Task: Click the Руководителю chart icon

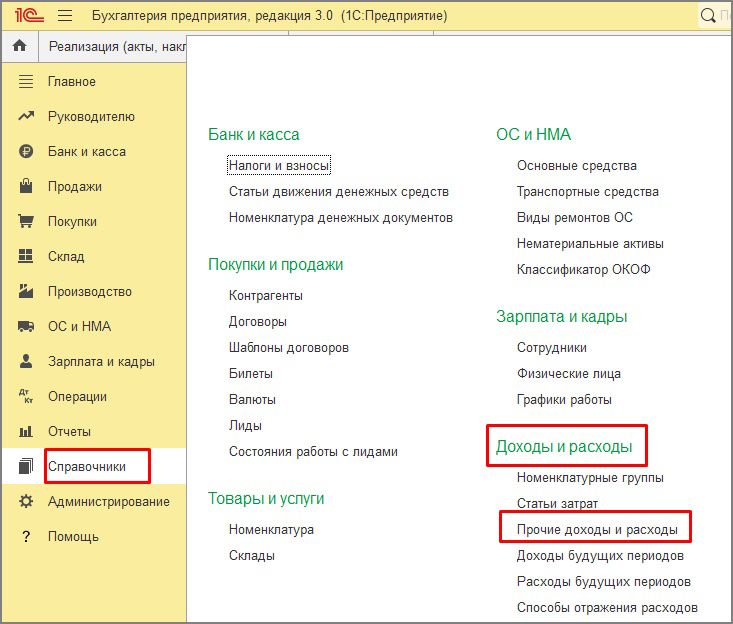Action: [26, 116]
